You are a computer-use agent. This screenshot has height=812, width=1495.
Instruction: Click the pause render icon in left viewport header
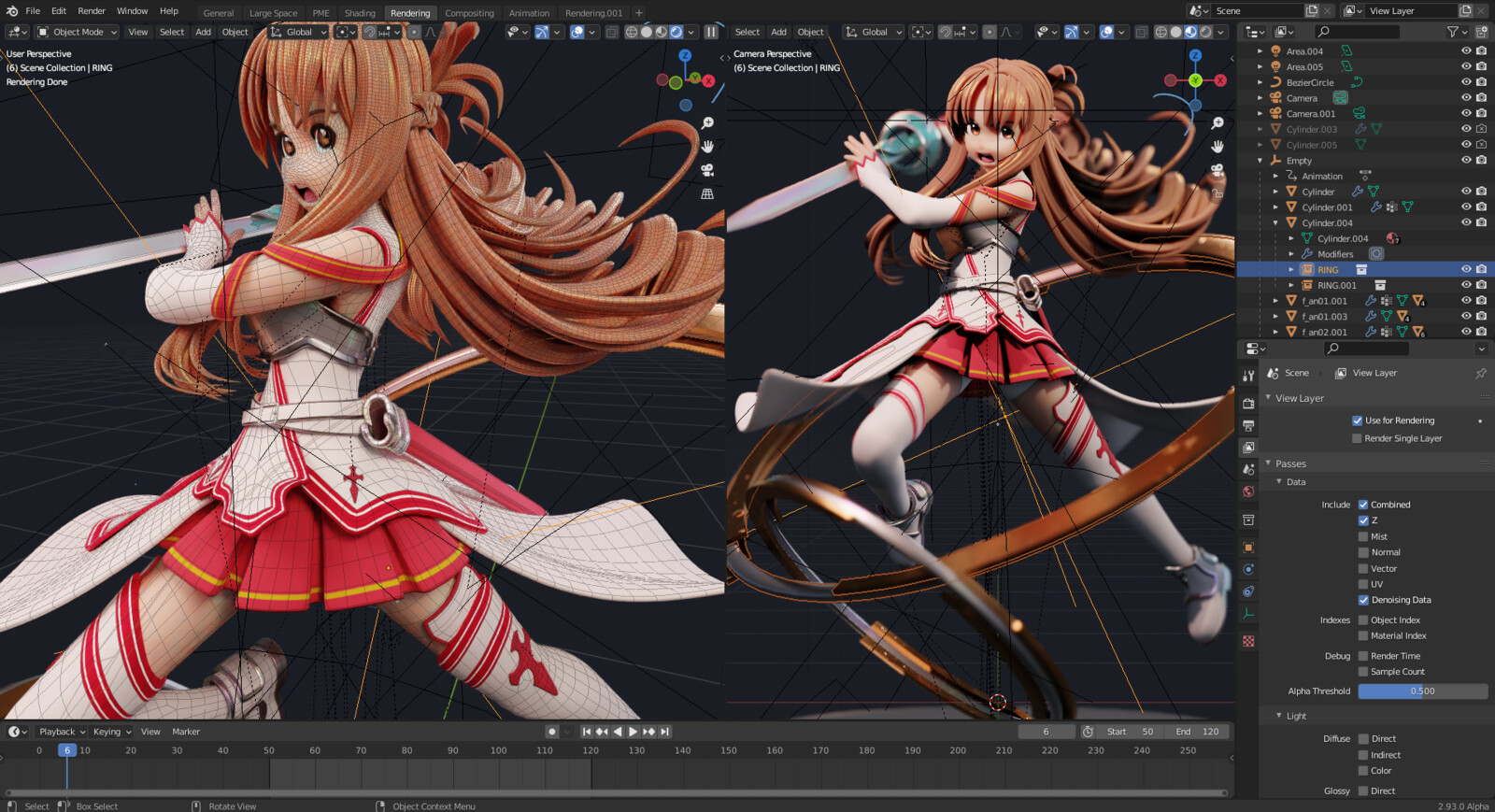(711, 32)
